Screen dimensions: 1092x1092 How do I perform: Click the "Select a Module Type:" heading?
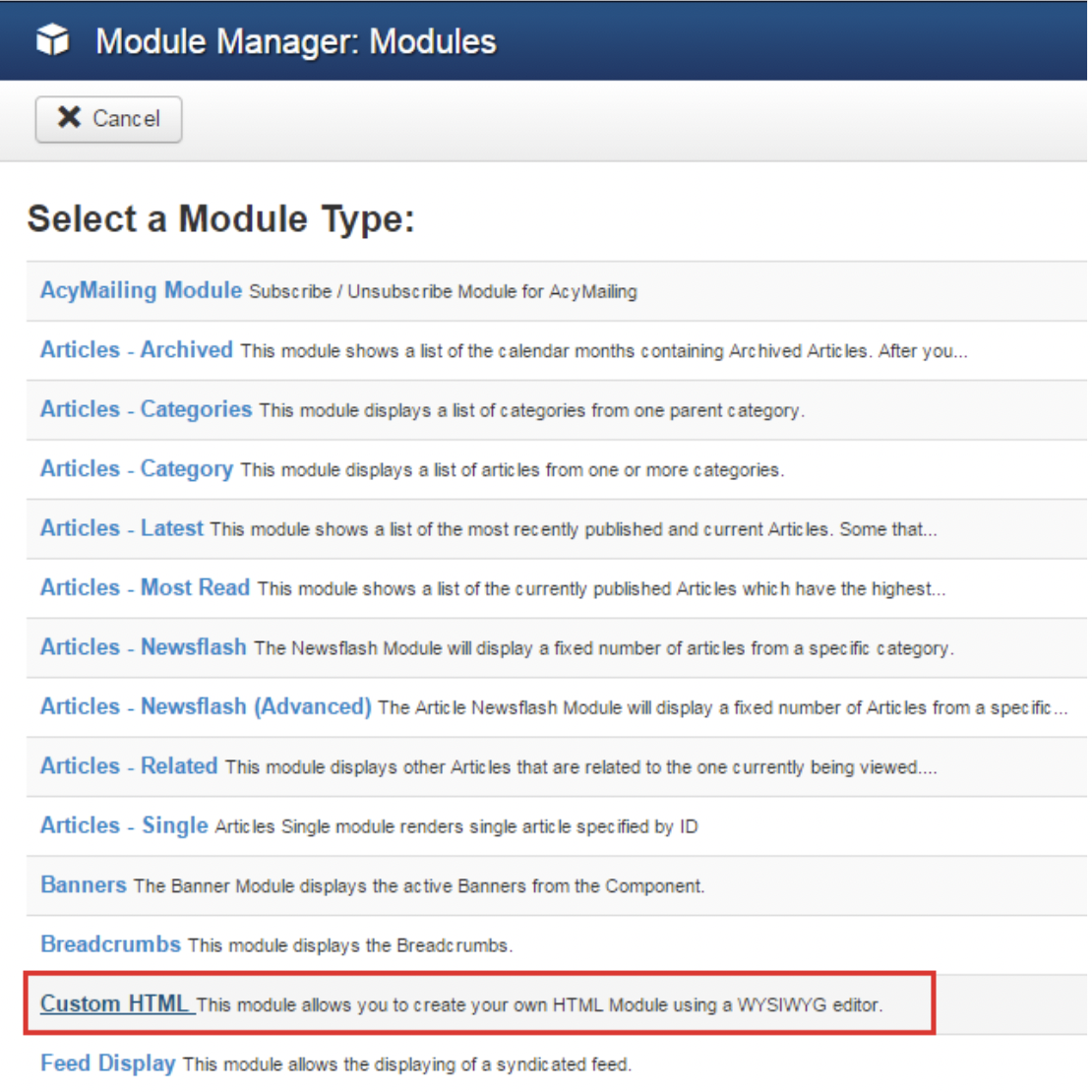[220, 218]
